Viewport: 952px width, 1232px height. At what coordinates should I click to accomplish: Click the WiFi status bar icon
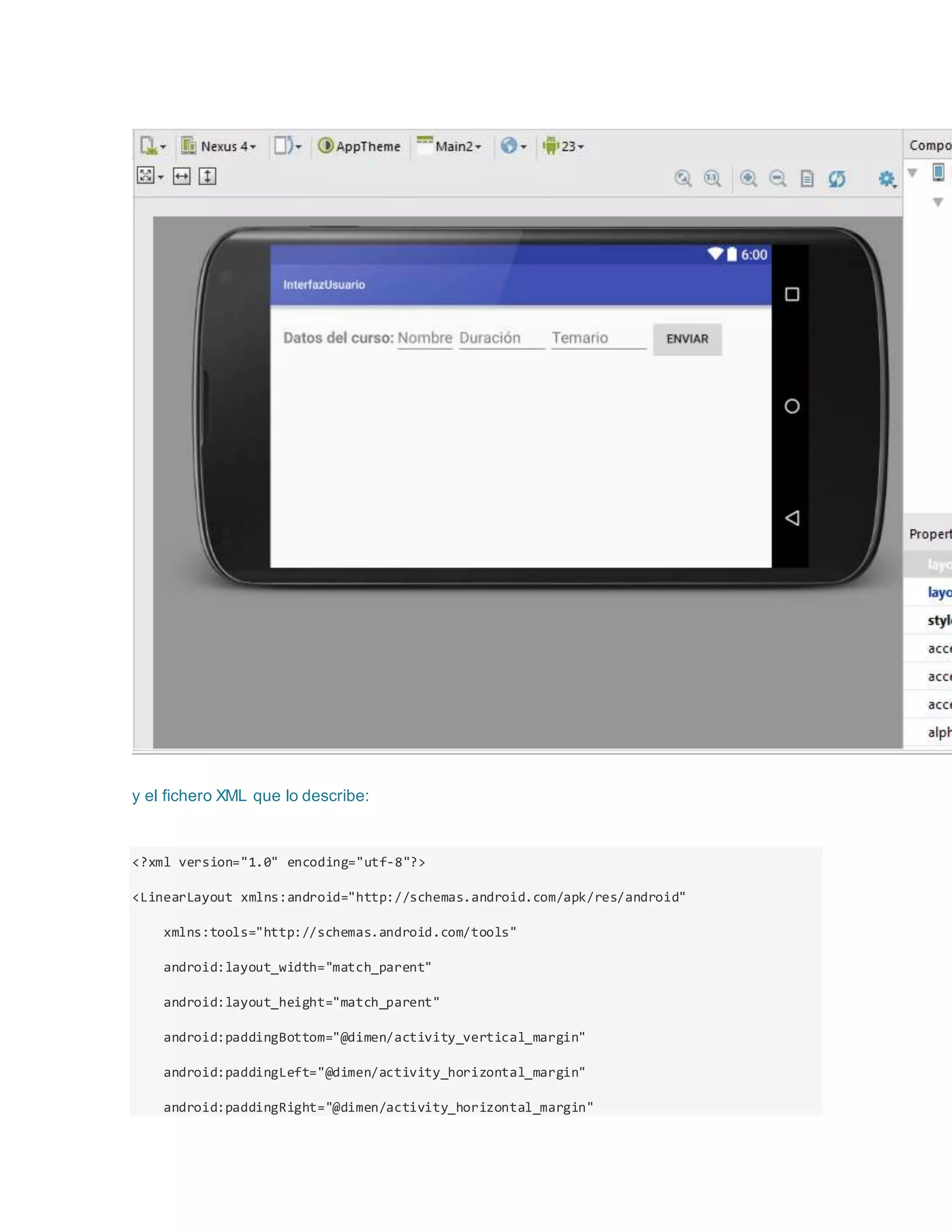tap(716, 254)
